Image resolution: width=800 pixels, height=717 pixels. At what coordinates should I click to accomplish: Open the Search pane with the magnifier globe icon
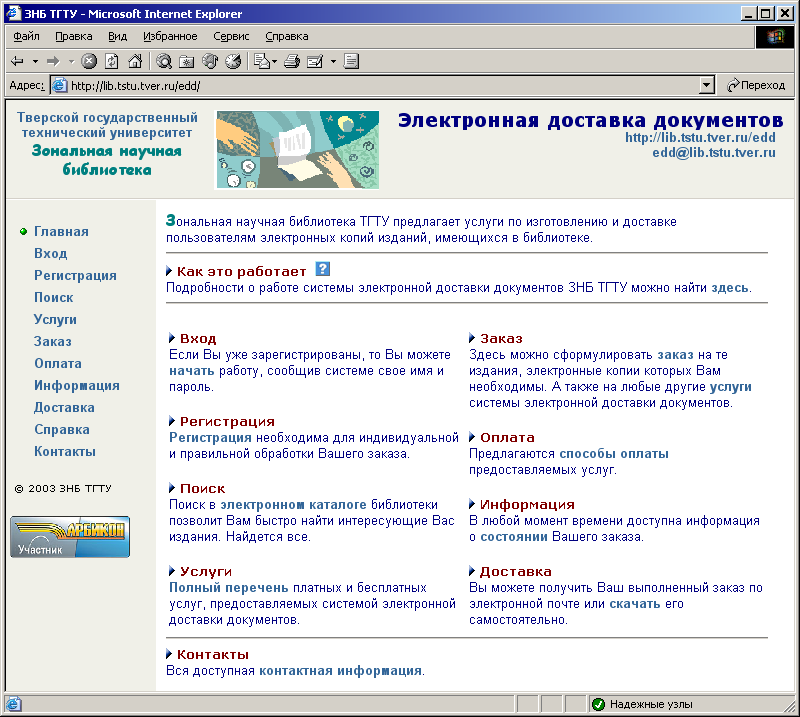point(164,62)
